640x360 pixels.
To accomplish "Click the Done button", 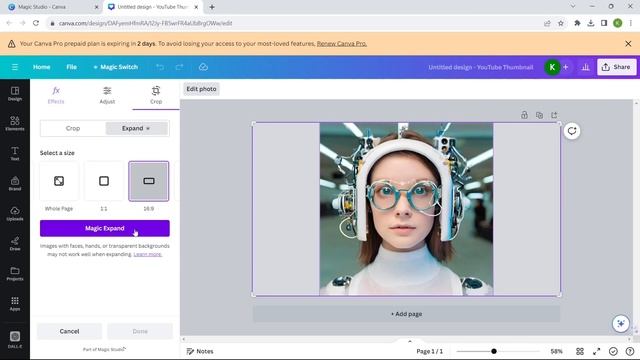I will [x=140, y=331].
